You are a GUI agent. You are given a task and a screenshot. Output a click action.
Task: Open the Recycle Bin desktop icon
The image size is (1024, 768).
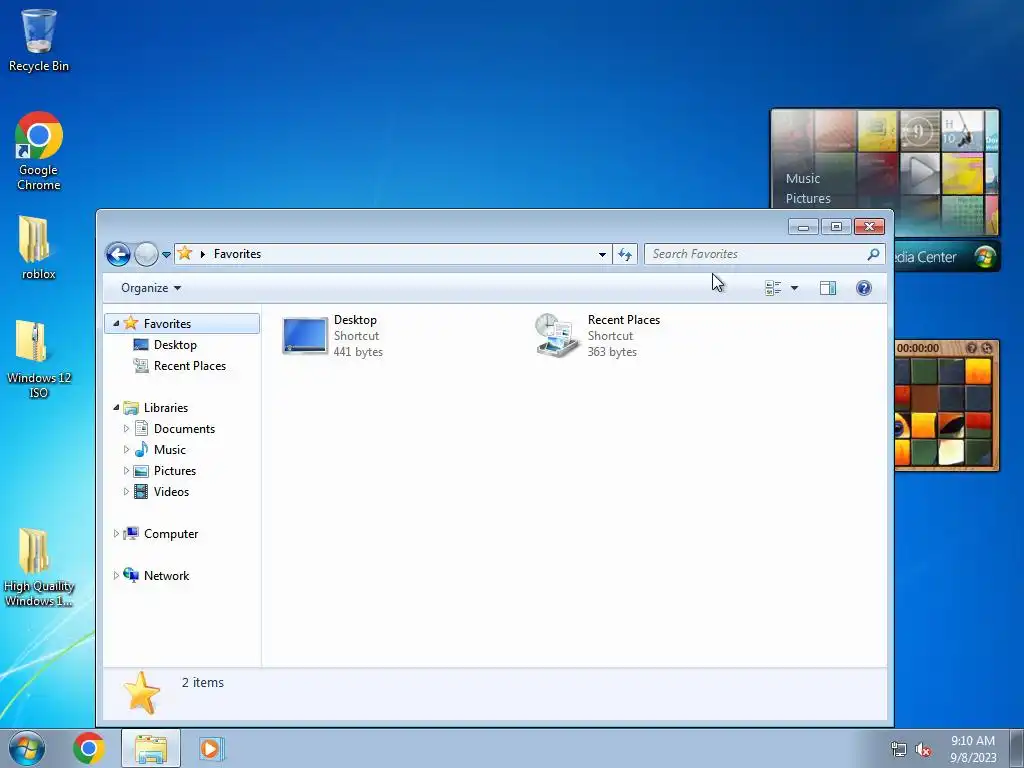point(39,40)
